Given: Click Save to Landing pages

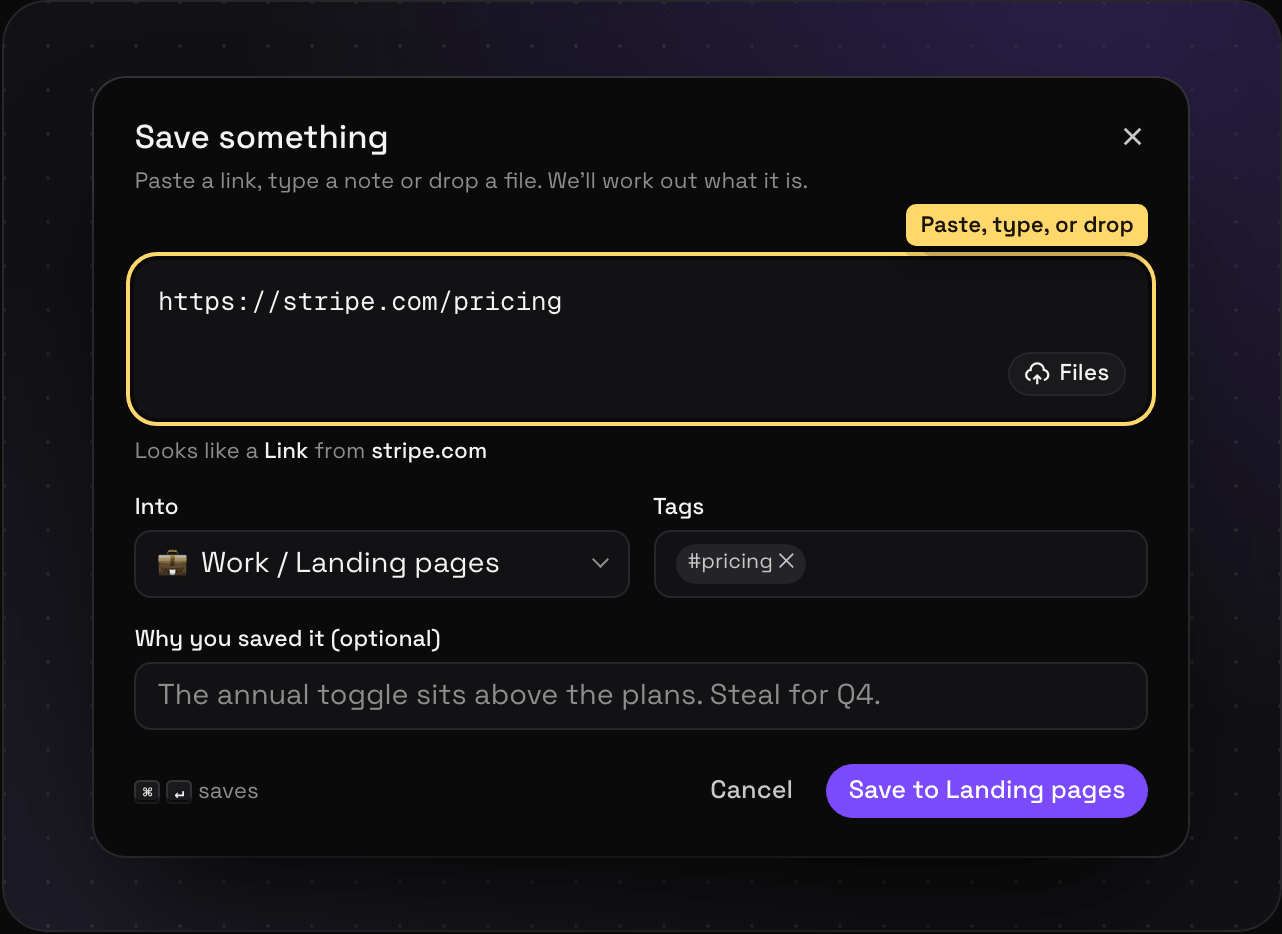Looking at the screenshot, I should click(x=987, y=791).
